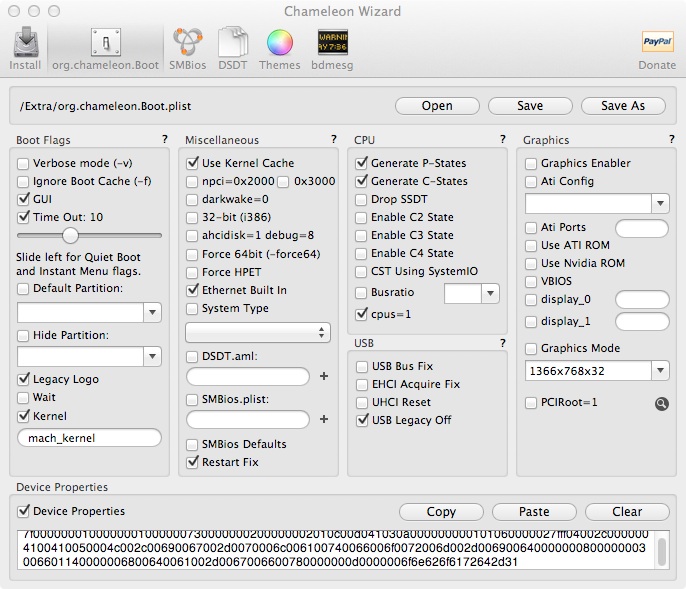Viewport: 686px width, 589px height.
Task: Toggle SMBios Defaults checkbox
Action: click(192, 445)
